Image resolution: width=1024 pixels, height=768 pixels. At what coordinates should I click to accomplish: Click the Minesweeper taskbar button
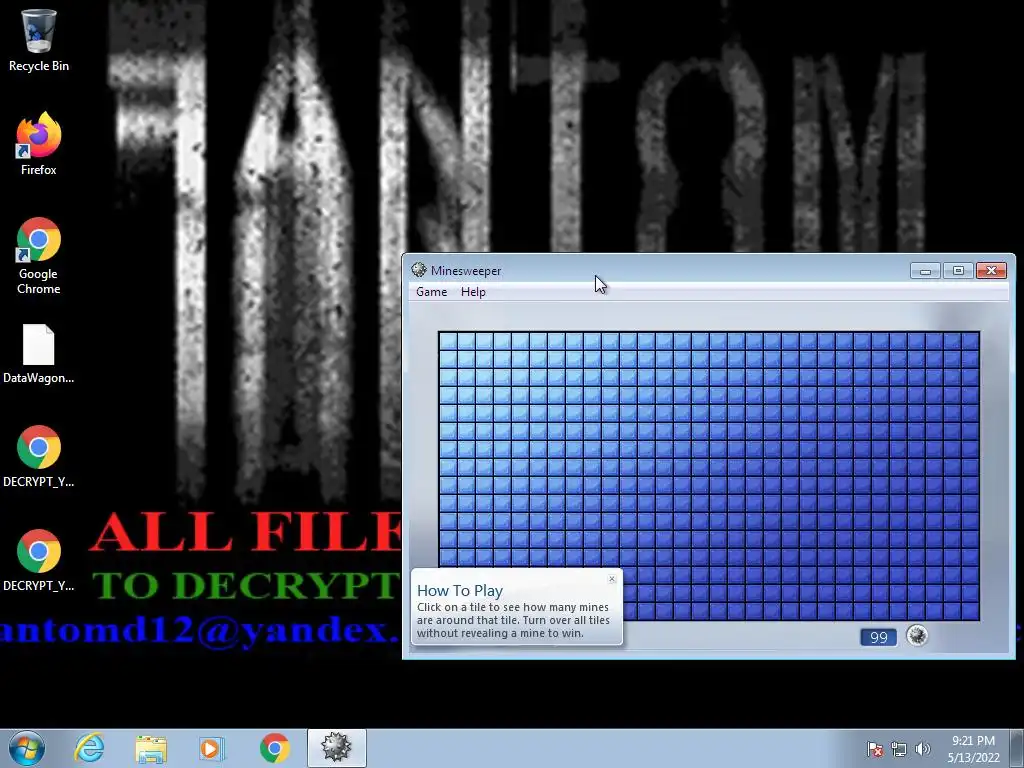pos(336,748)
